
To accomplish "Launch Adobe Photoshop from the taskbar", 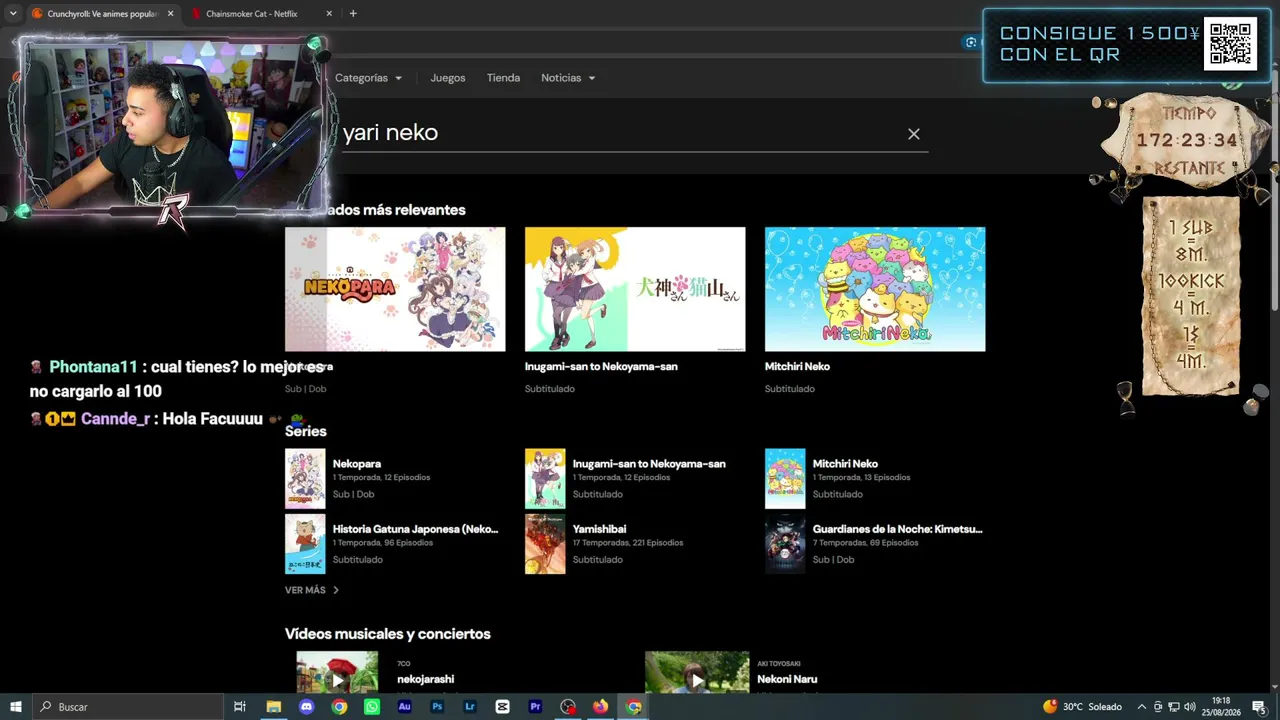I will [x=437, y=707].
